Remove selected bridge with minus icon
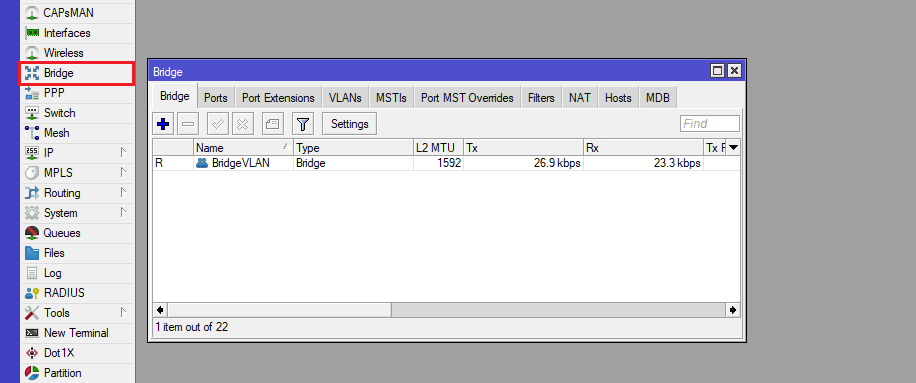 [x=188, y=124]
